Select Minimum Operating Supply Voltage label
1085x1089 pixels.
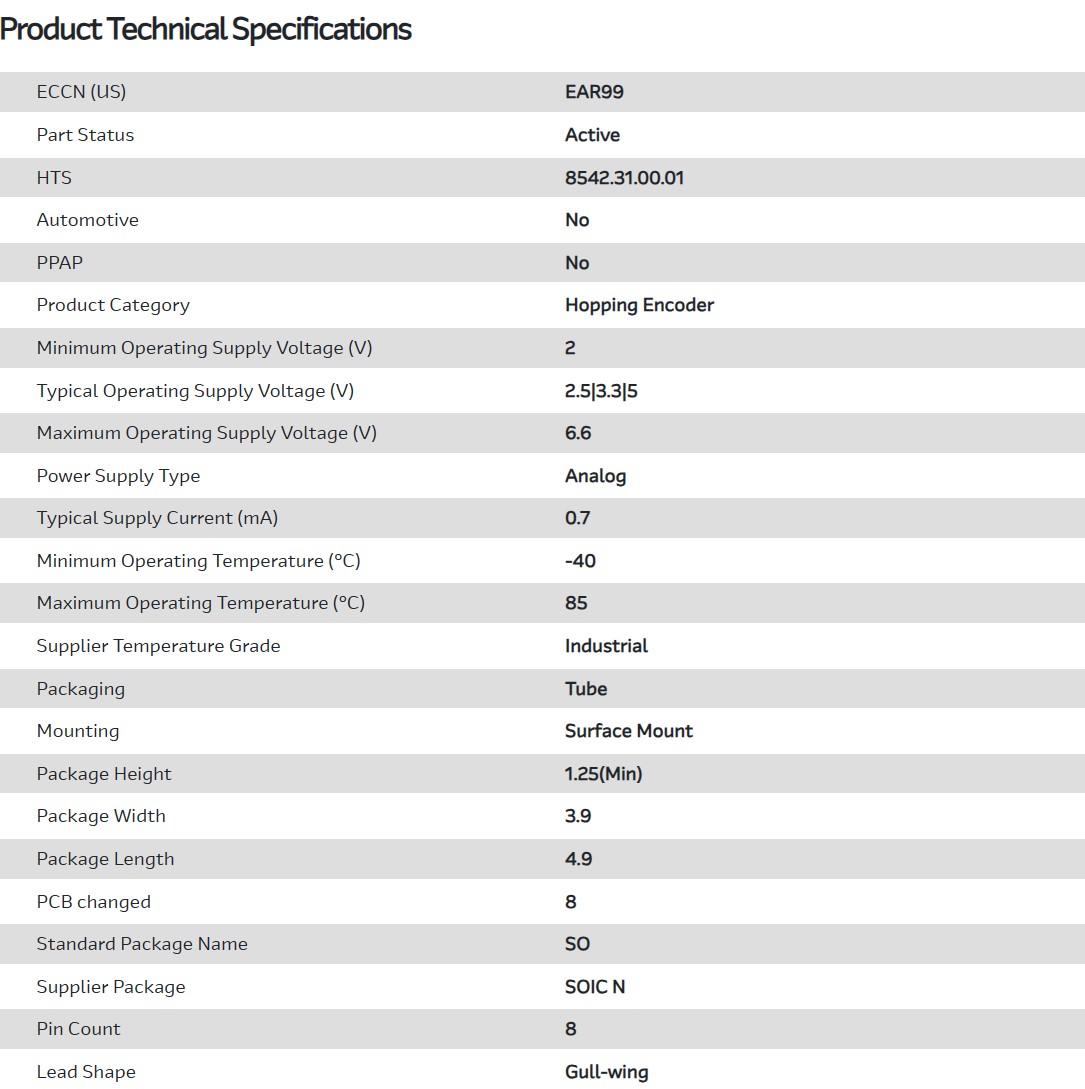pos(204,348)
